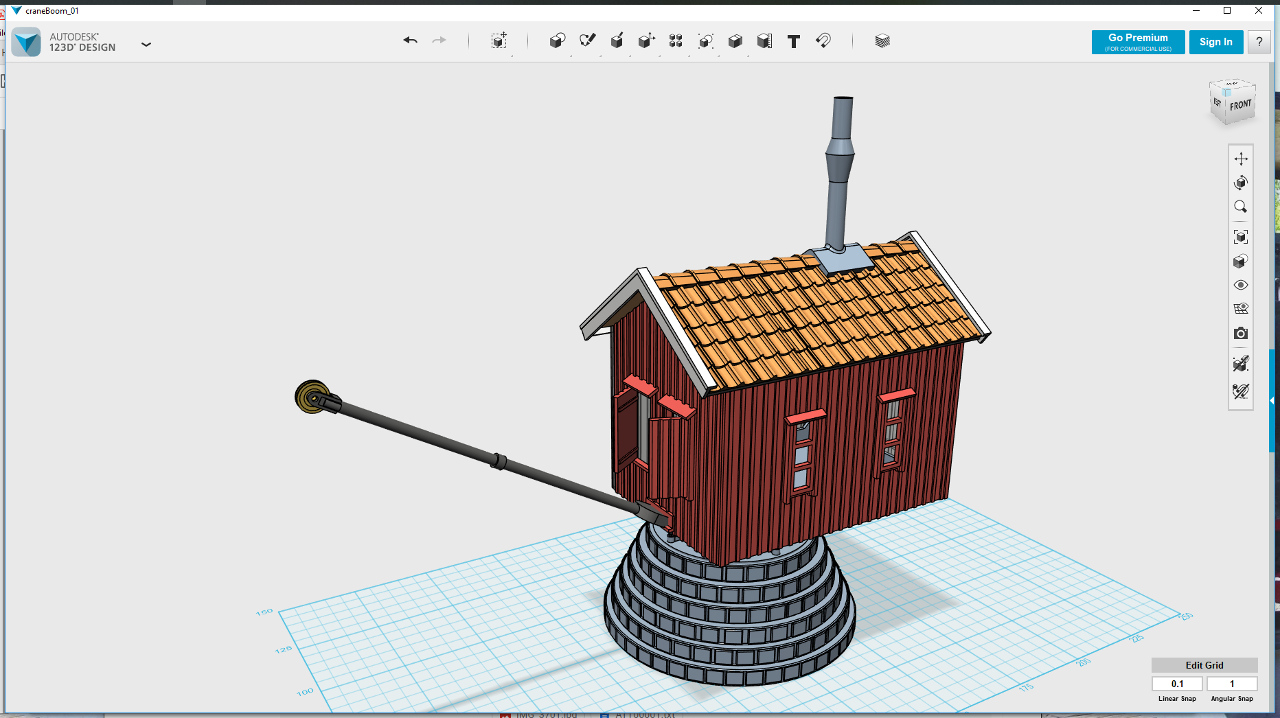1280x718 pixels.
Task: Open the Combine tool menu
Action: tap(735, 41)
